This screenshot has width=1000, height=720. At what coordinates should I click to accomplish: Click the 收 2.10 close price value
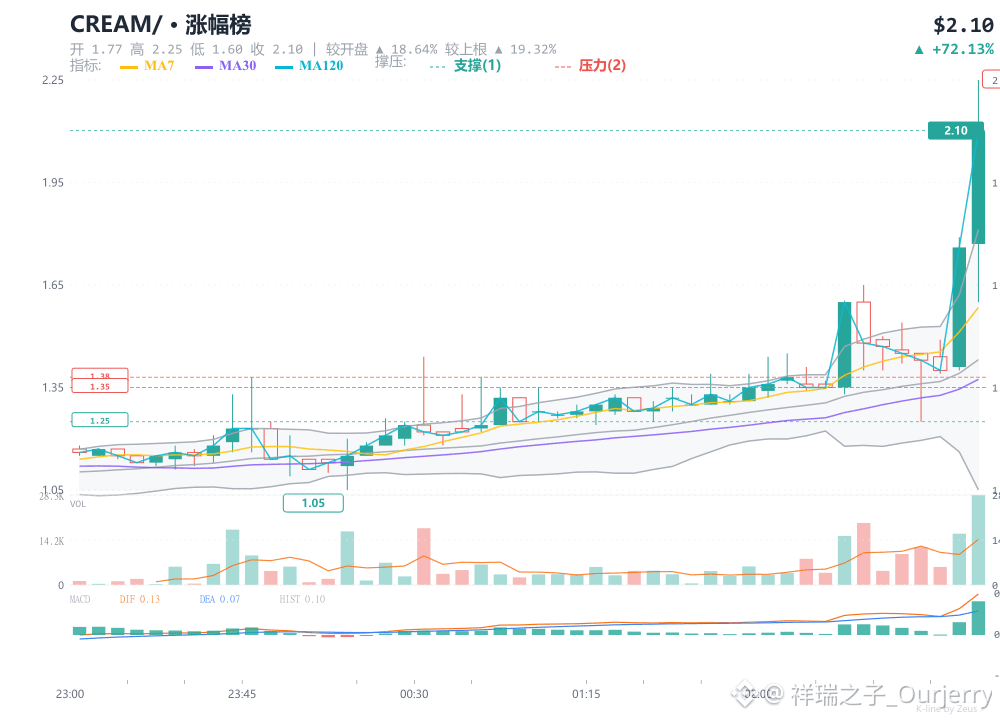pyautogui.click(x=277, y=49)
